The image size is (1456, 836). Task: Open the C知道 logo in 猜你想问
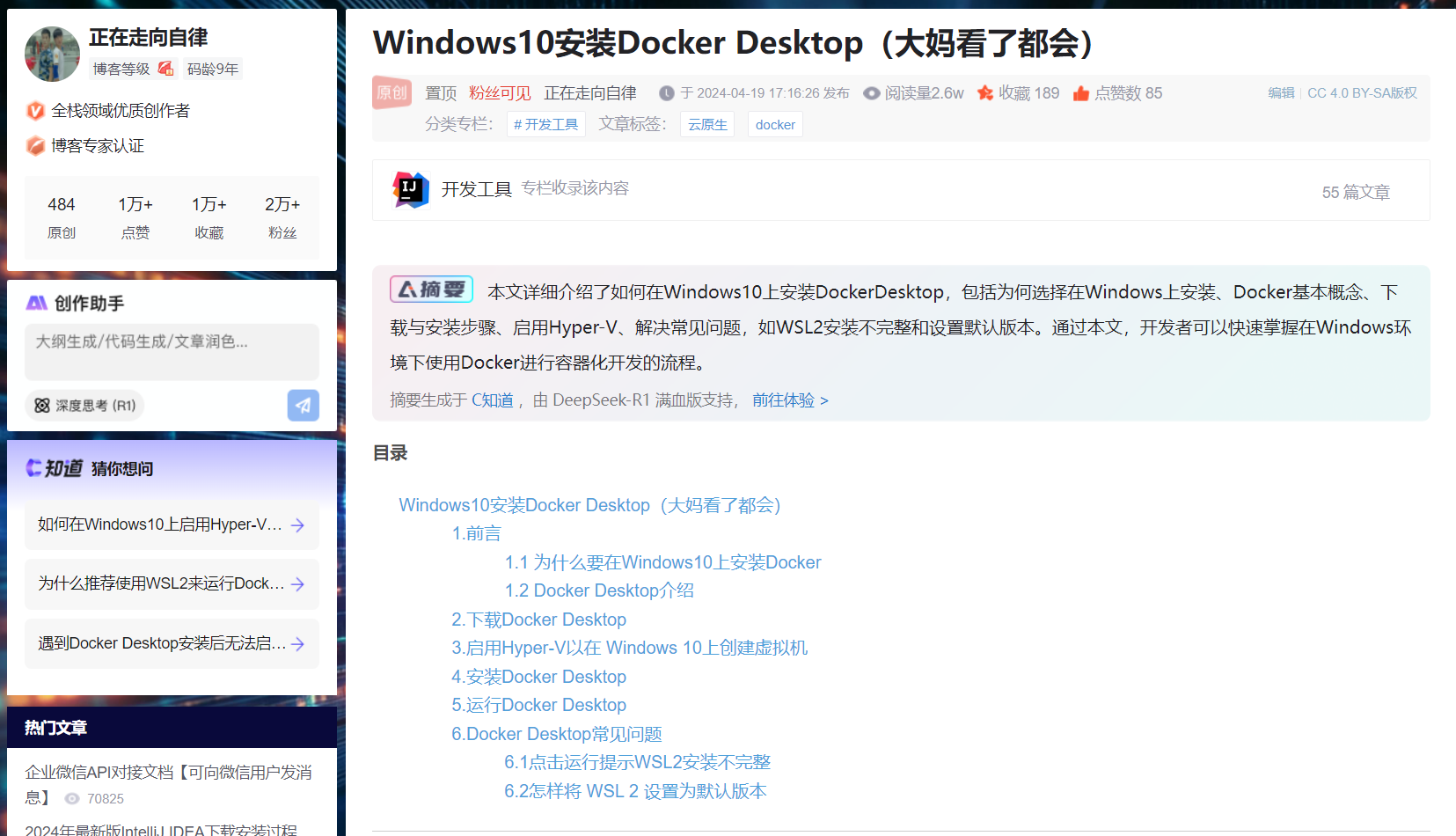coord(55,468)
